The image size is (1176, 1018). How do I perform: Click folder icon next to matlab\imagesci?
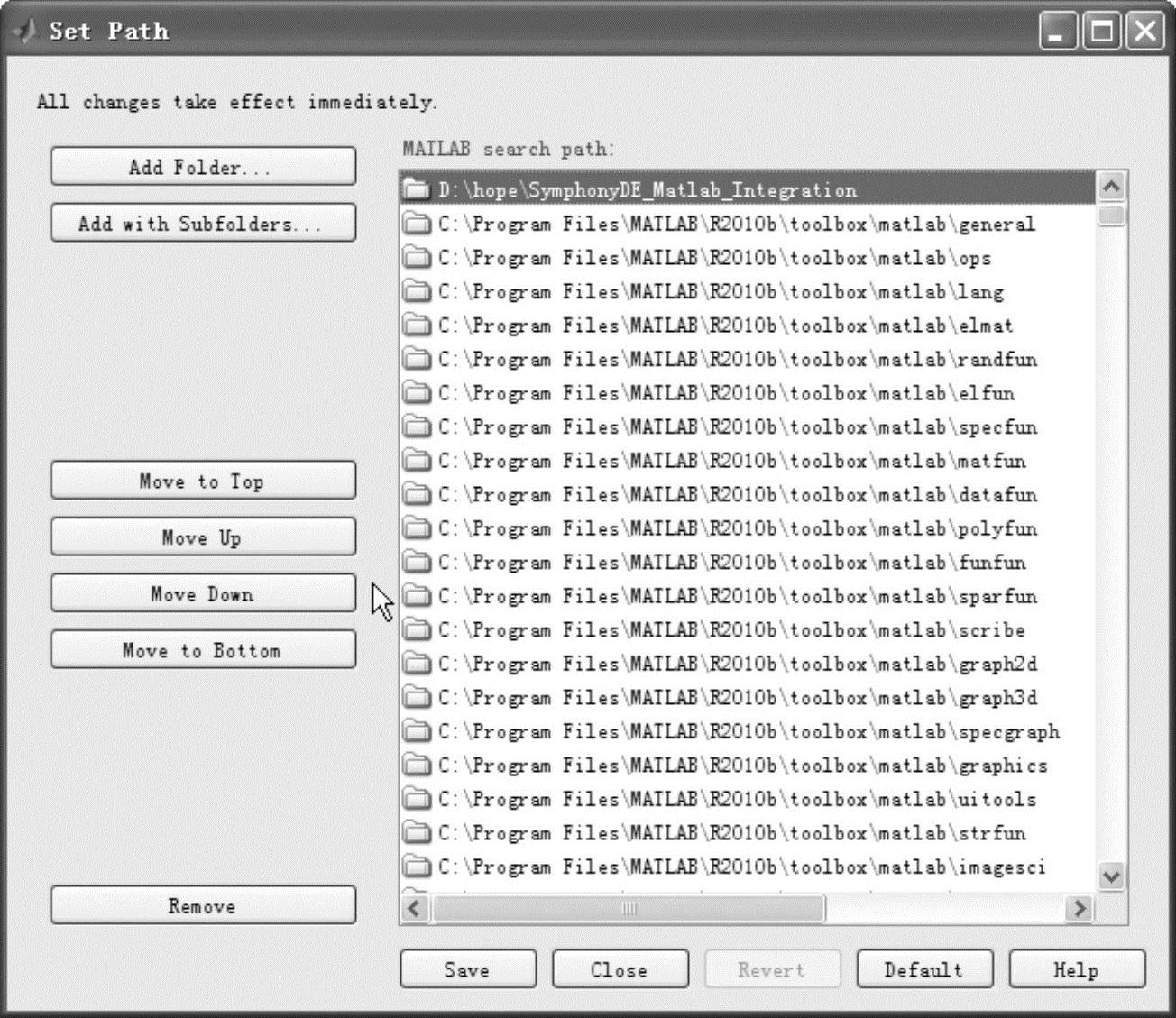coord(416,867)
